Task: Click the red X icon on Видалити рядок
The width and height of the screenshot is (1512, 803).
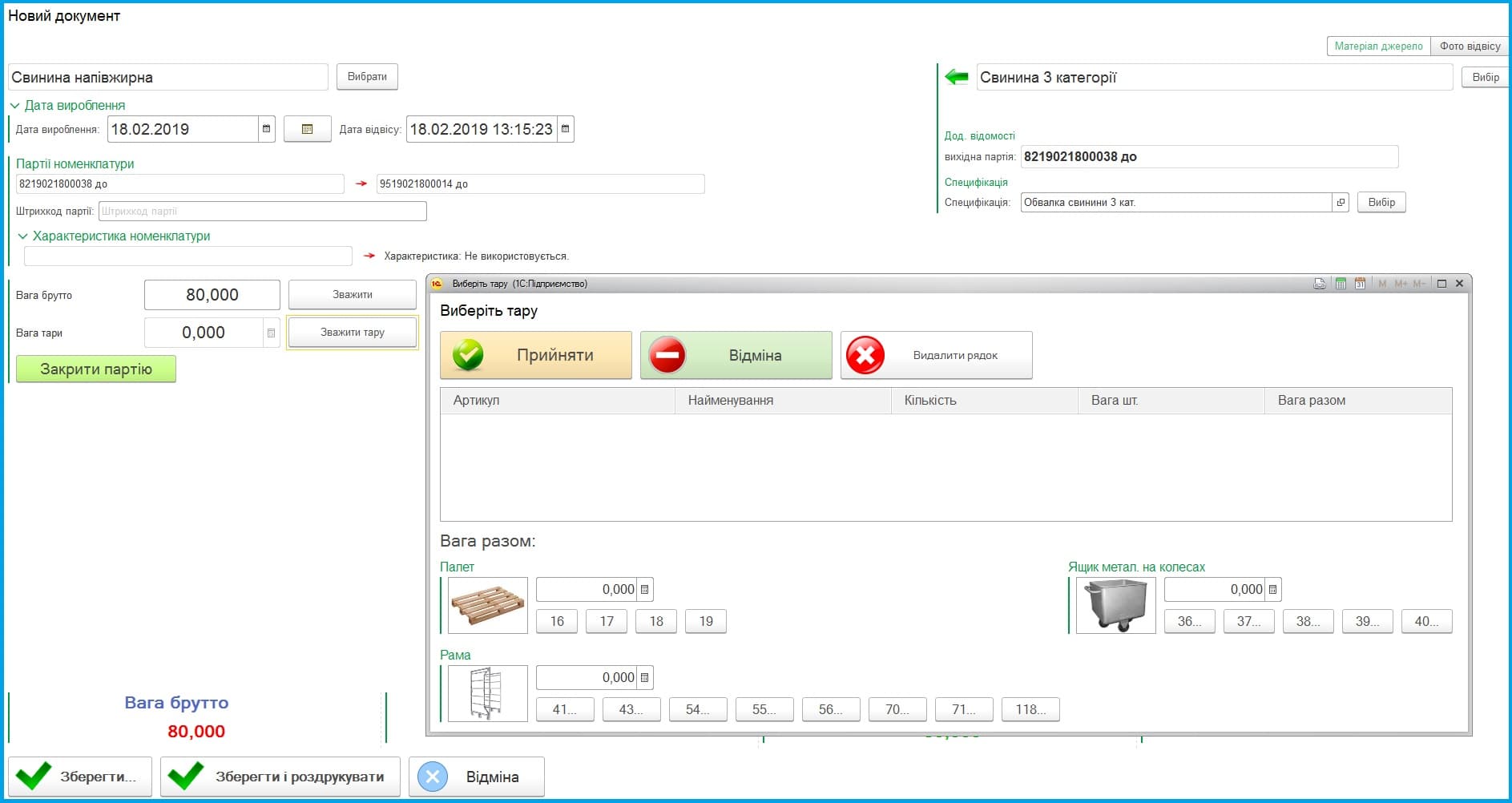Action: [865, 355]
